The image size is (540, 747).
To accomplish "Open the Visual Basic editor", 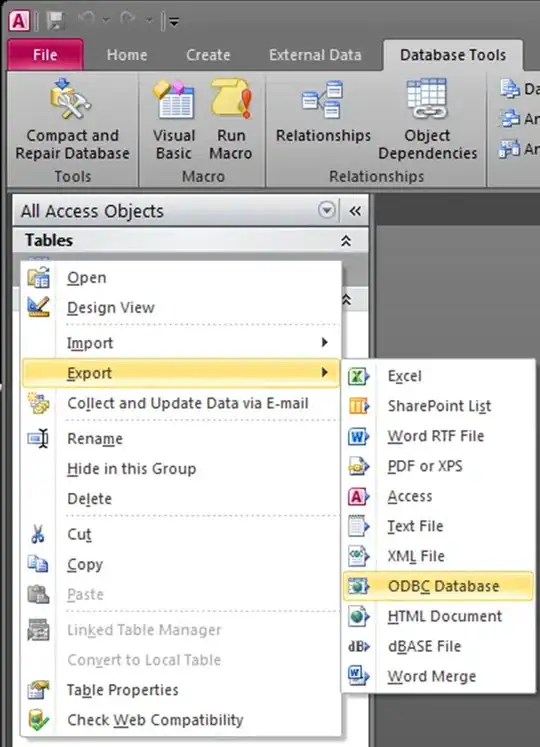I will (174, 119).
